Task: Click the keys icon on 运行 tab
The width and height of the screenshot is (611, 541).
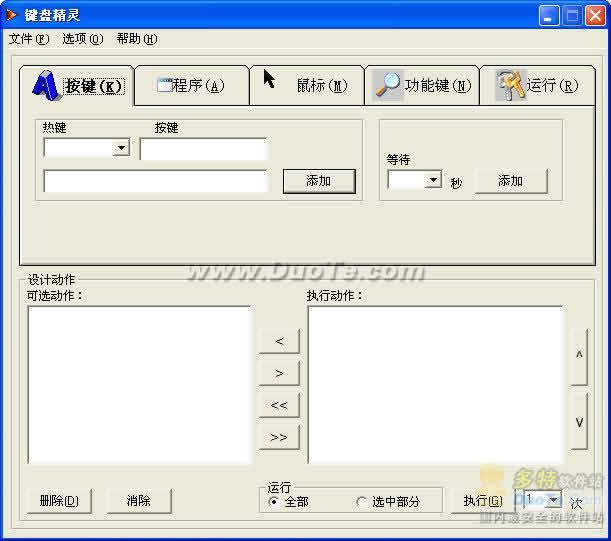Action: pyautogui.click(x=511, y=85)
